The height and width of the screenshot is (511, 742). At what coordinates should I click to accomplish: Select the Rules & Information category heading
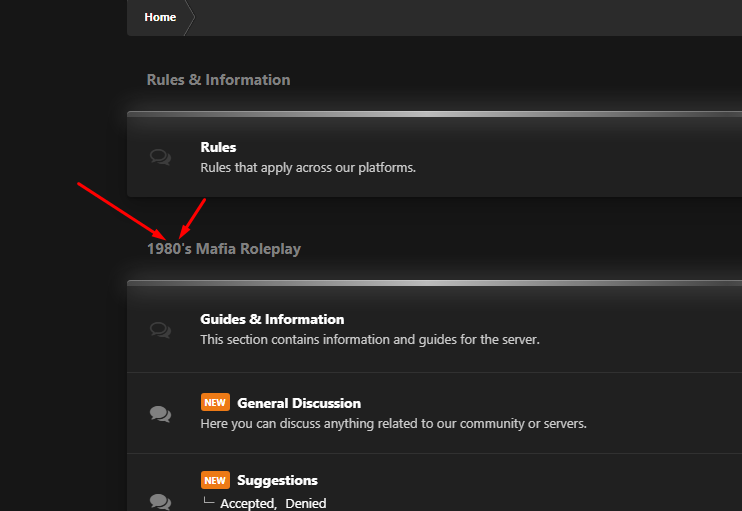coord(218,80)
